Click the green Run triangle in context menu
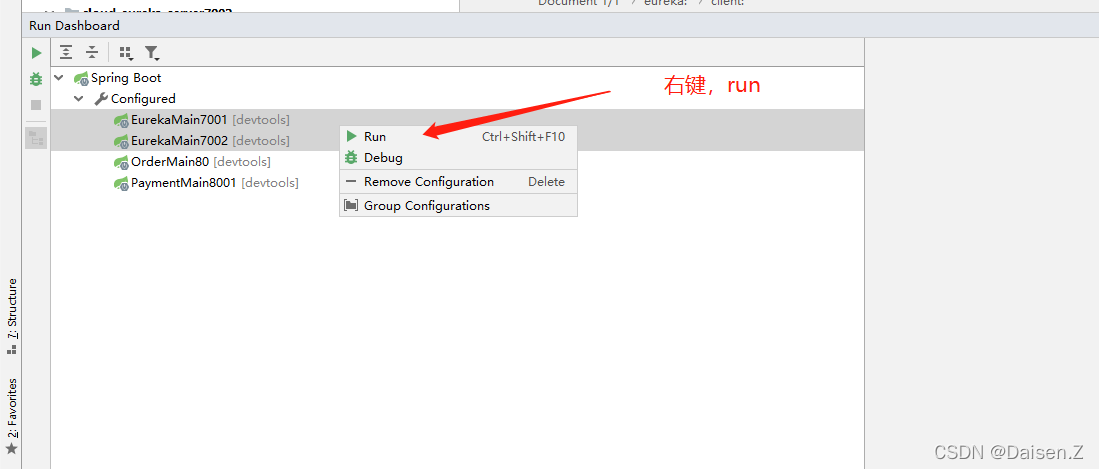Screen dimensions: 1099x469 (x=351, y=137)
